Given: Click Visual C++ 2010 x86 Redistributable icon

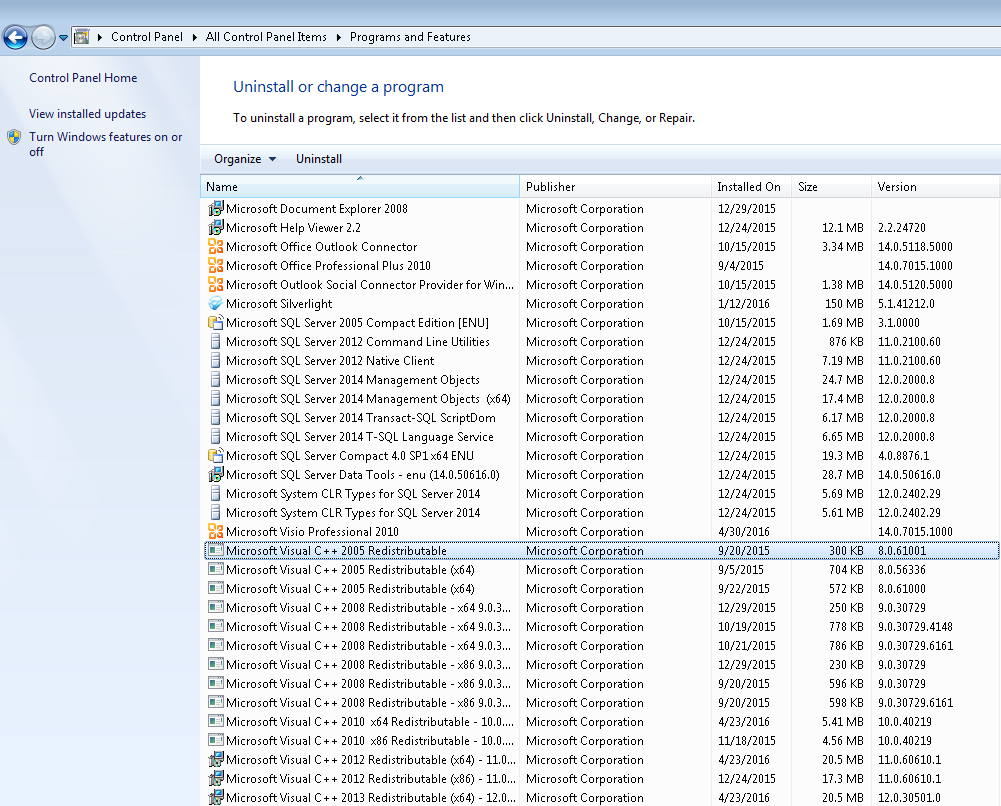Looking at the screenshot, I should [x=216, y=740].
